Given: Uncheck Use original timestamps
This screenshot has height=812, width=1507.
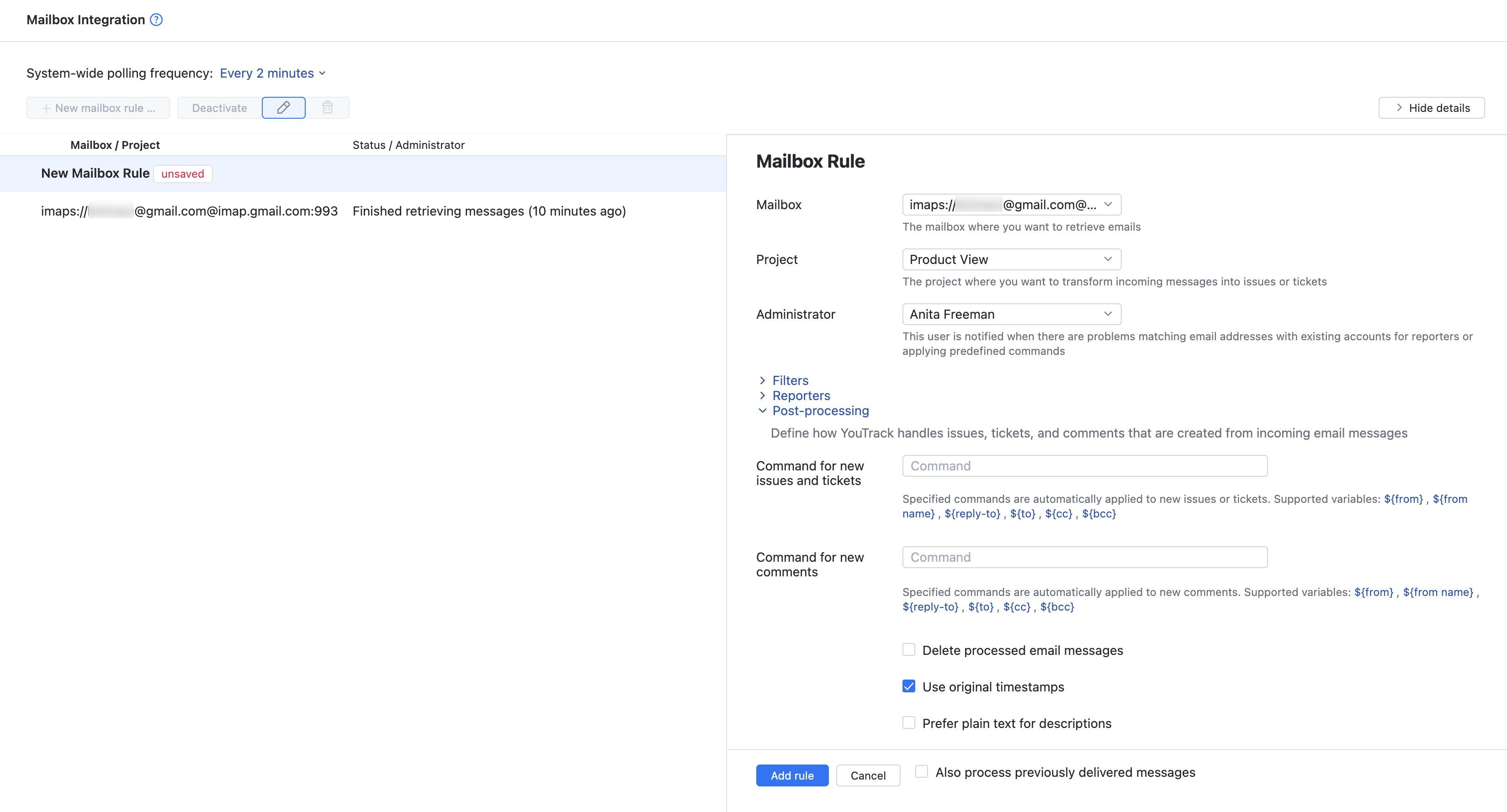Looking at the screenshot, I should [908, 686].
